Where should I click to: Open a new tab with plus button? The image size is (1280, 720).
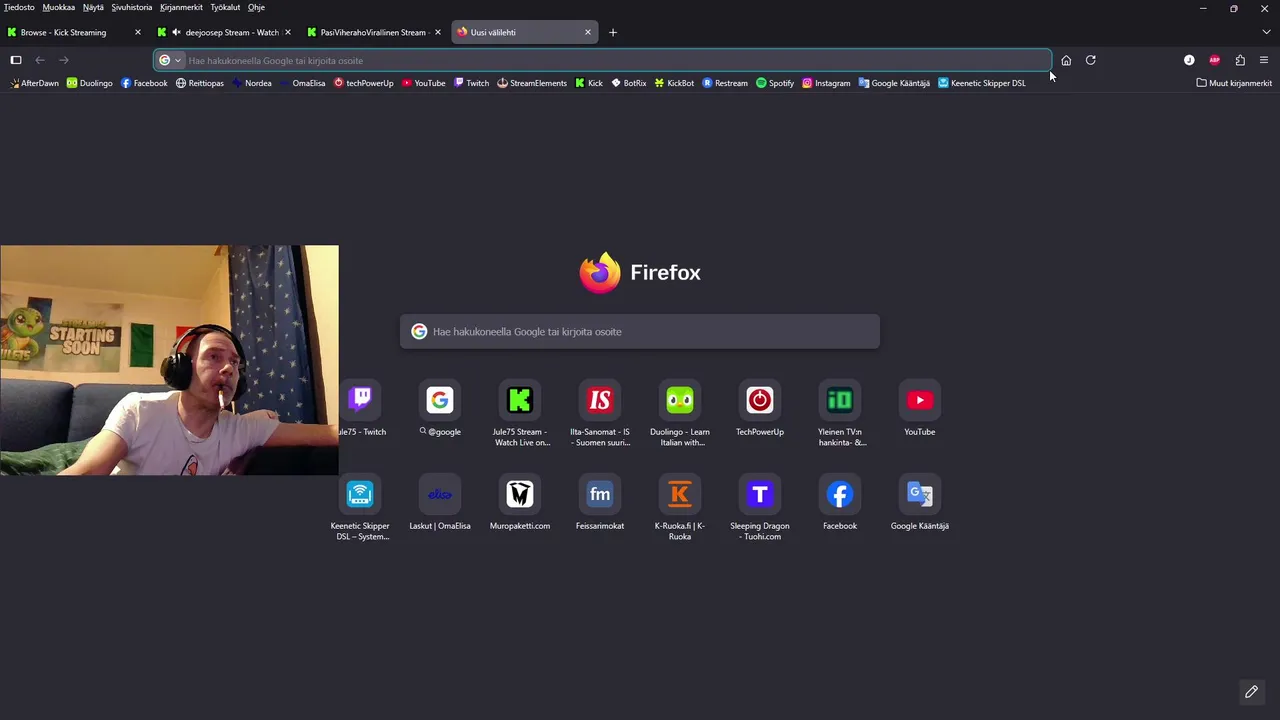(x=613, y=32)
